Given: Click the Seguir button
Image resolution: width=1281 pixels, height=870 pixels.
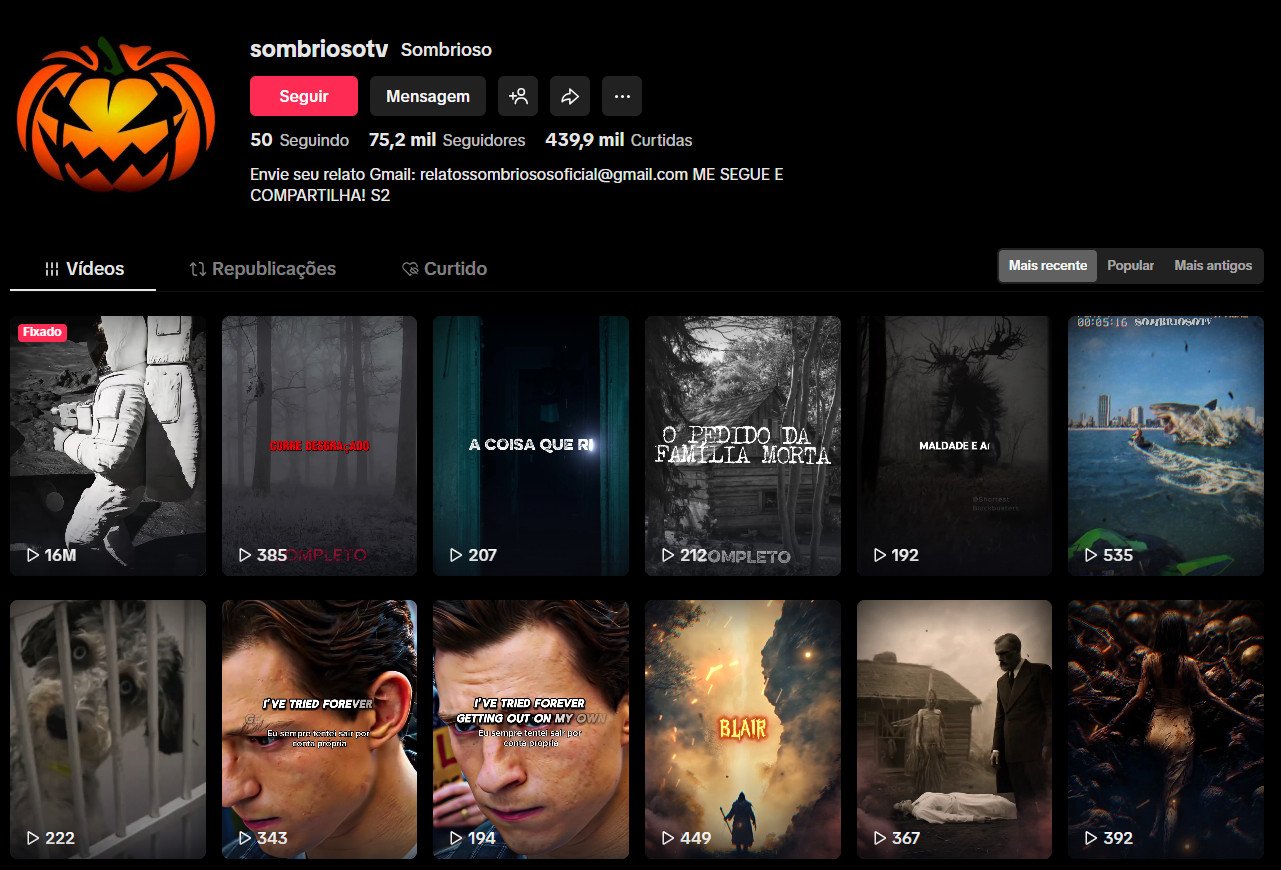Looking at the screenshot, I should [x=303, y=96].
